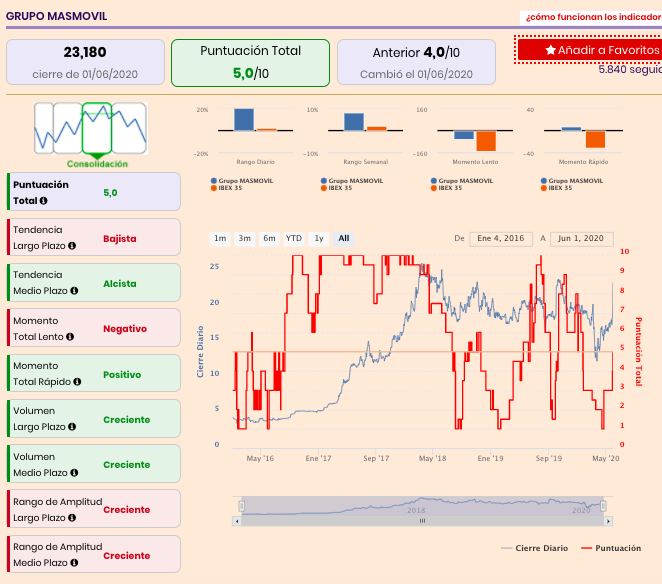Click the Alcista trend value
The width and height of the screenshot is (662, 584).
pos(120,284)
